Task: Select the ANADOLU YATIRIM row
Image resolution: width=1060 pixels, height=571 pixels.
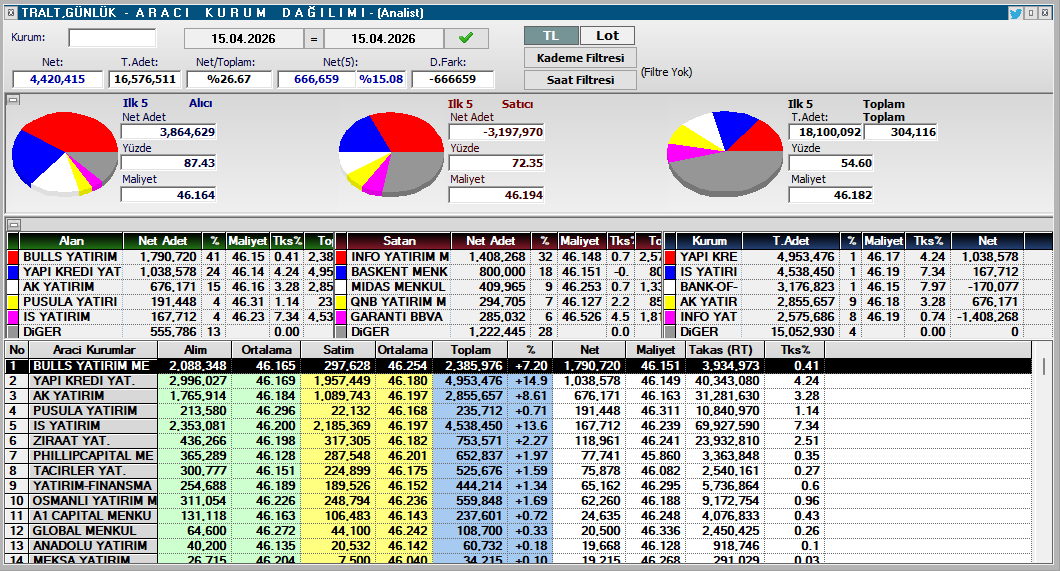Action: click(x=519, y=545)
